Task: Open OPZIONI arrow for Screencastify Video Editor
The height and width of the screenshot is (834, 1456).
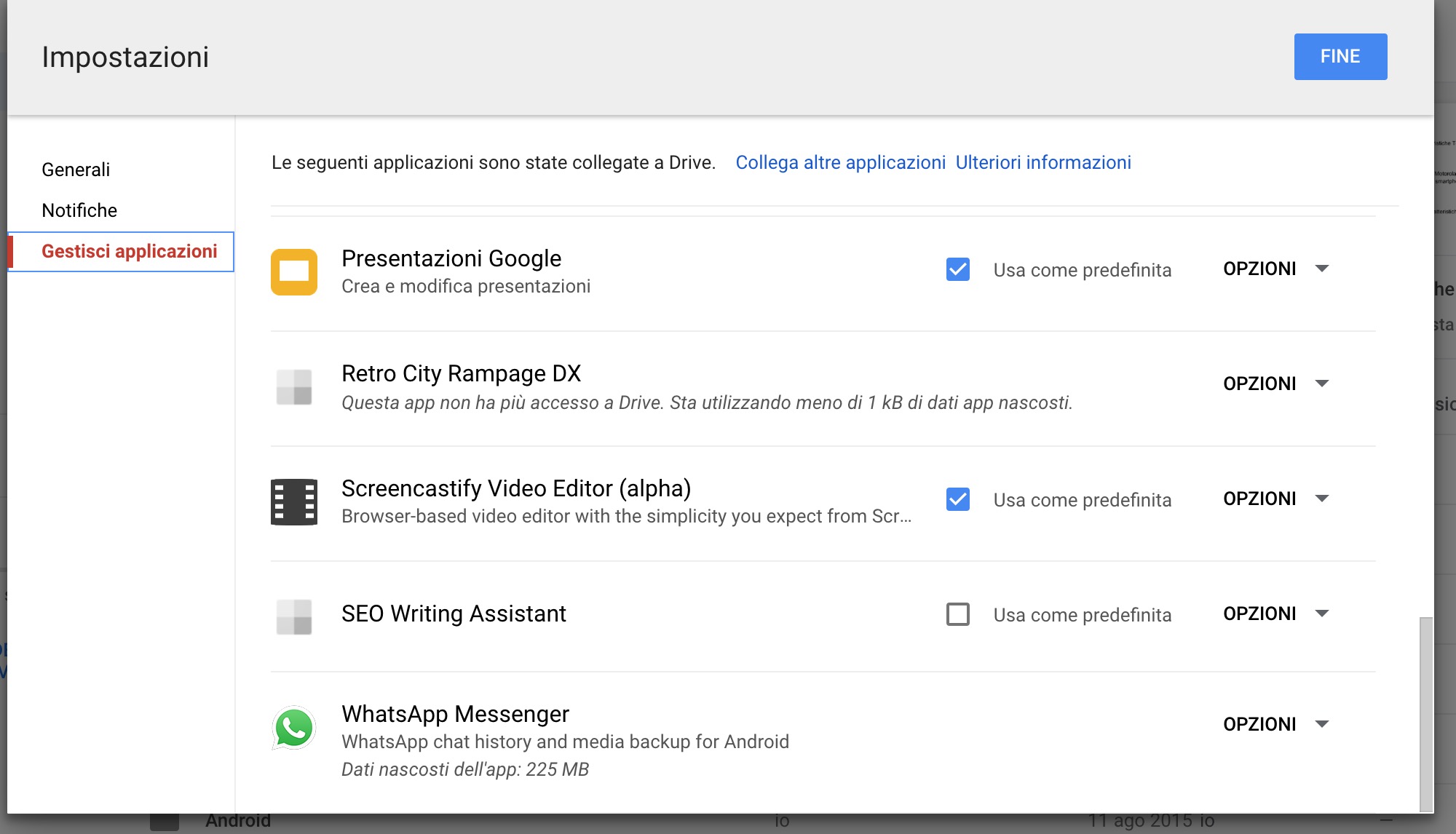Action: 1322,499
